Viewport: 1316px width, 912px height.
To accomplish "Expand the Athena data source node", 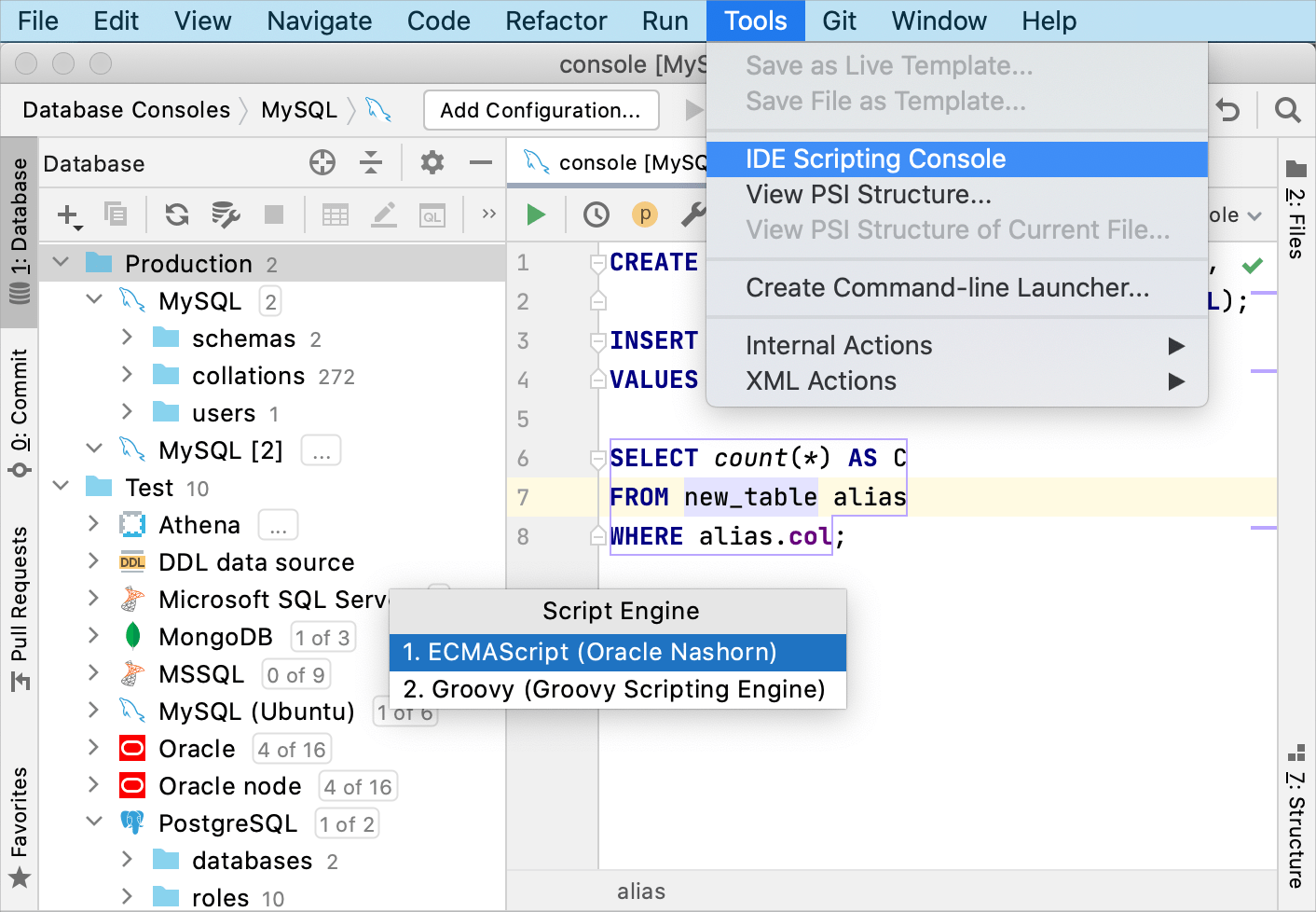I will point(92,524).
